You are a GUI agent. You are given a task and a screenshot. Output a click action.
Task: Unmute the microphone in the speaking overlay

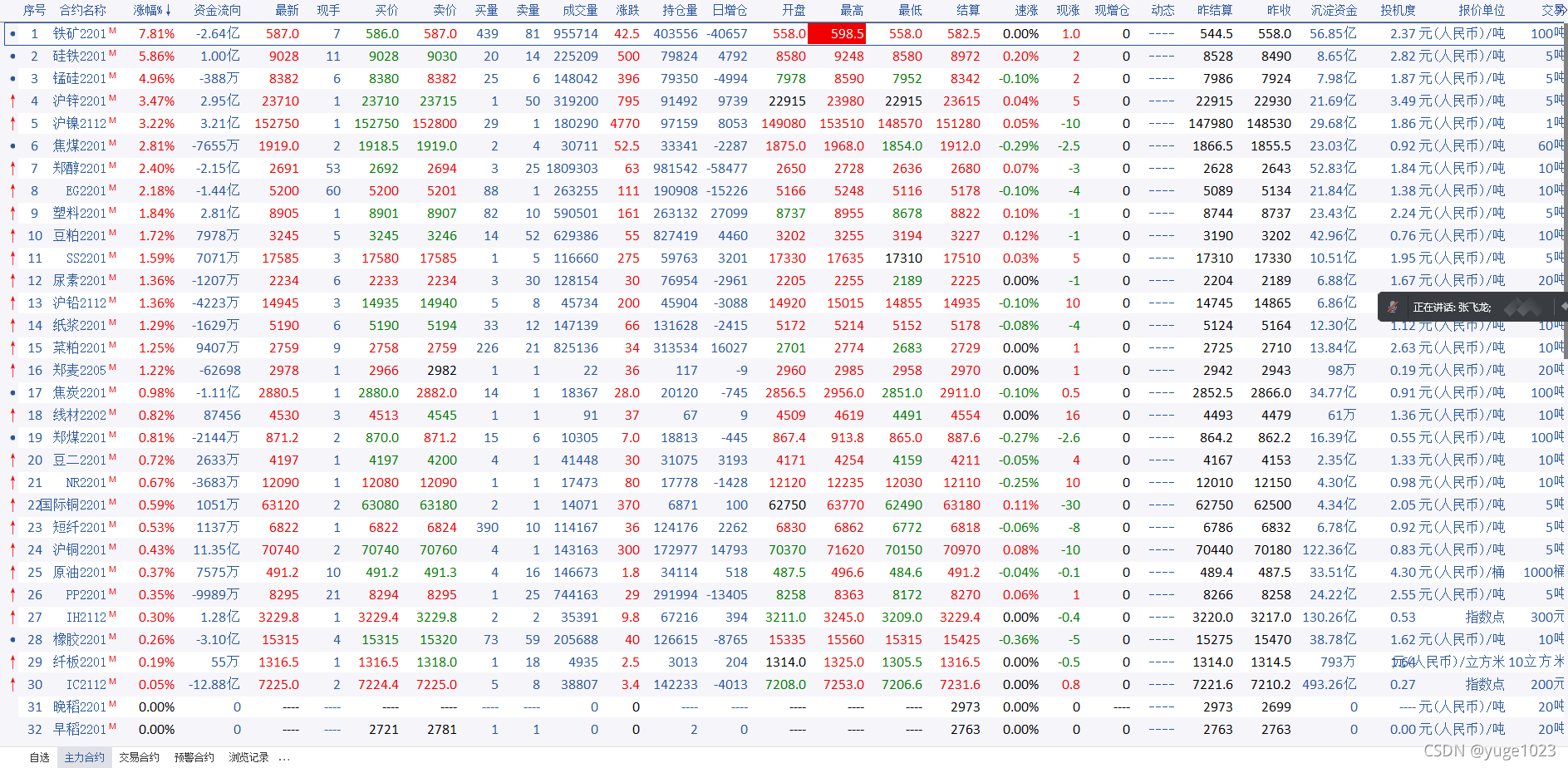tap(1393, 308)
